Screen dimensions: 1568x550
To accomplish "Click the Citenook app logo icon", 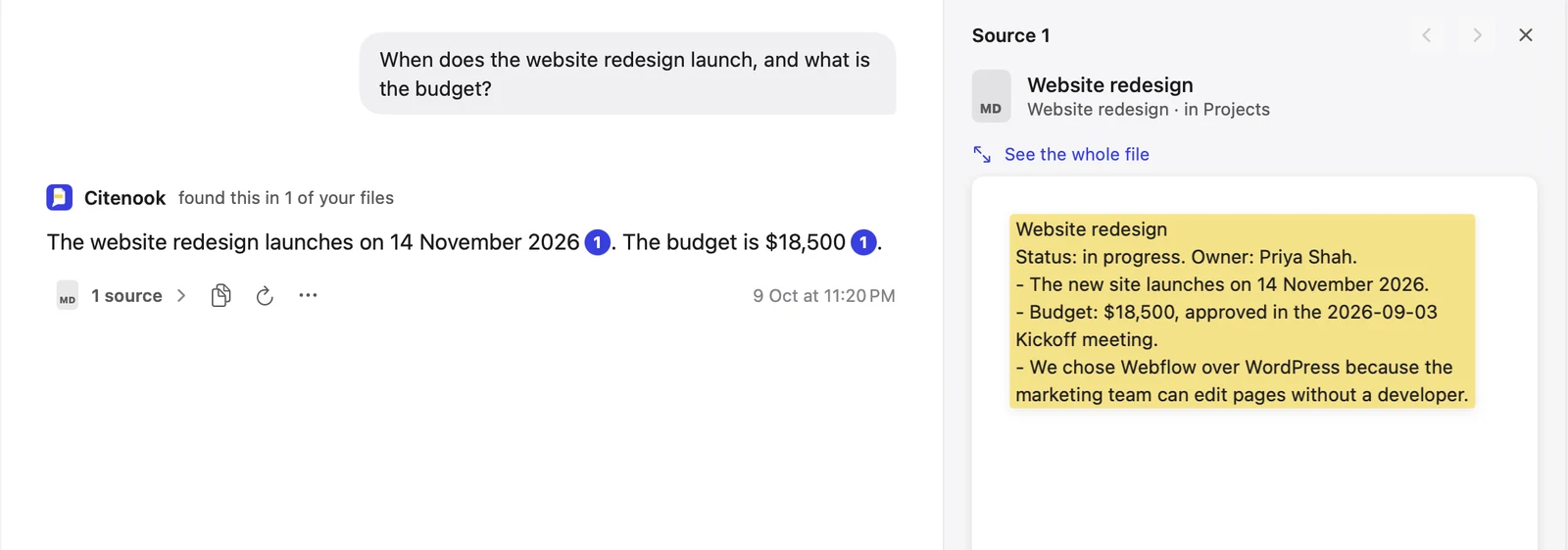I will pyautogui.click(x=59, y=197).
